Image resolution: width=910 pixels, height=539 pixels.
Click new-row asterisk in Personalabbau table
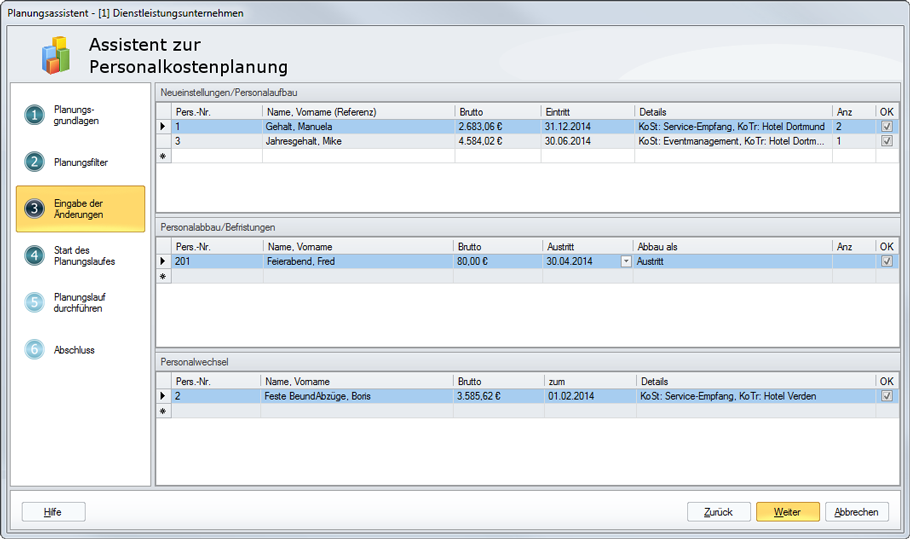pos(163,276)
